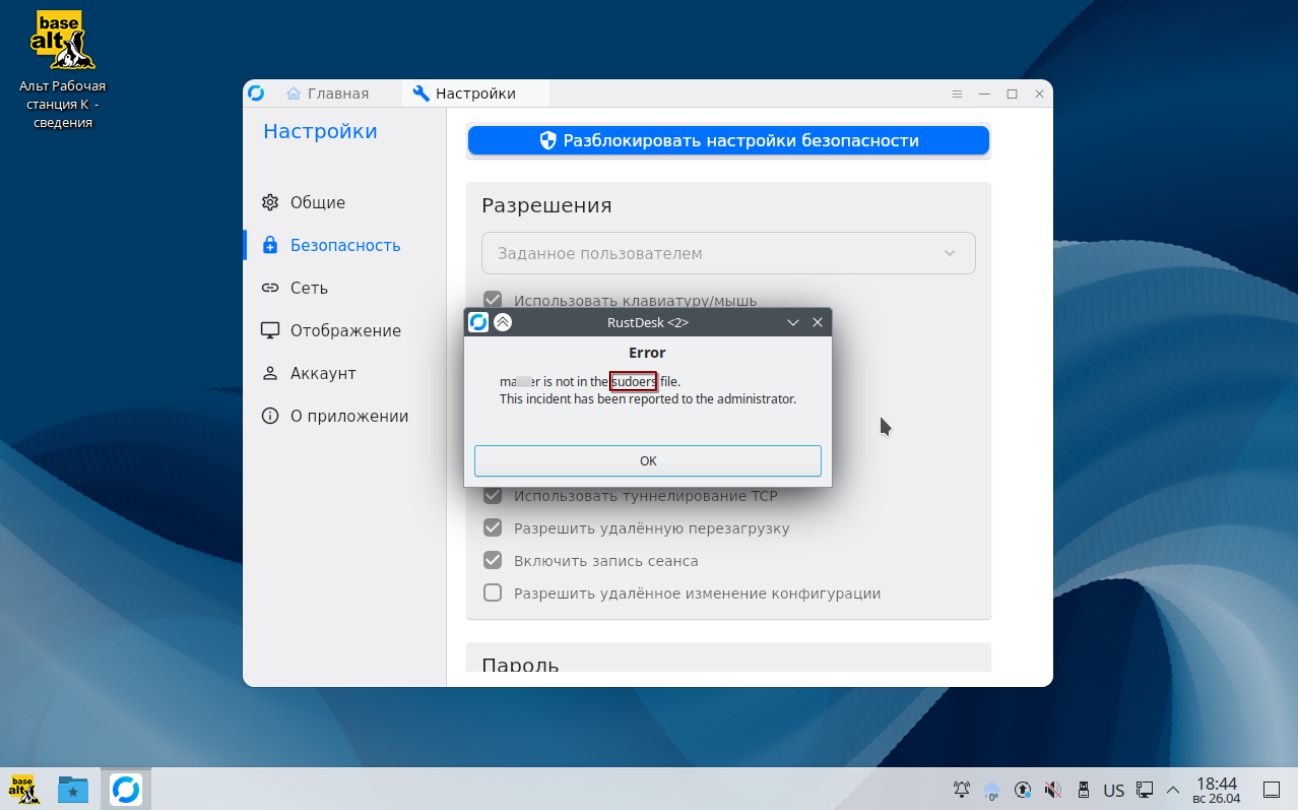Switch to the Главная tab
Screen dimensions: 1298x810
click(327, 94)
